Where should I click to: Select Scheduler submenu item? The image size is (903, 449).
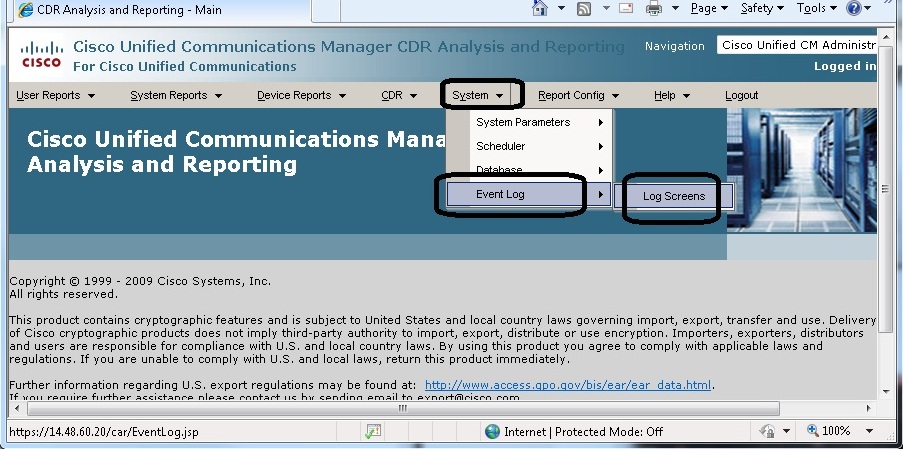(x=530, y=146)
